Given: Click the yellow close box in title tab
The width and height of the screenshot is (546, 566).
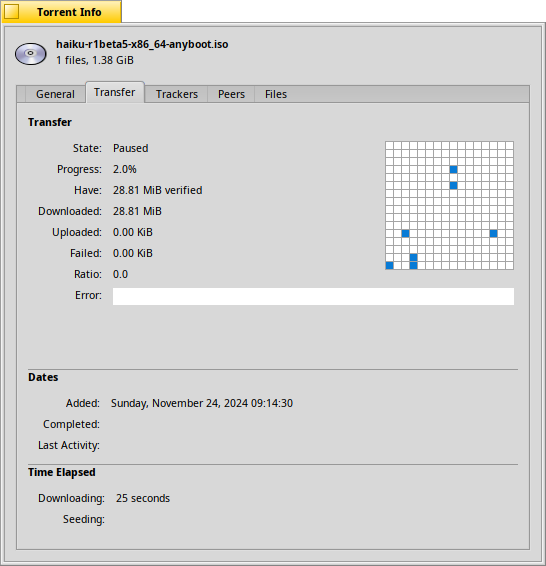Looking at the screenshot, I should [12, 12].
